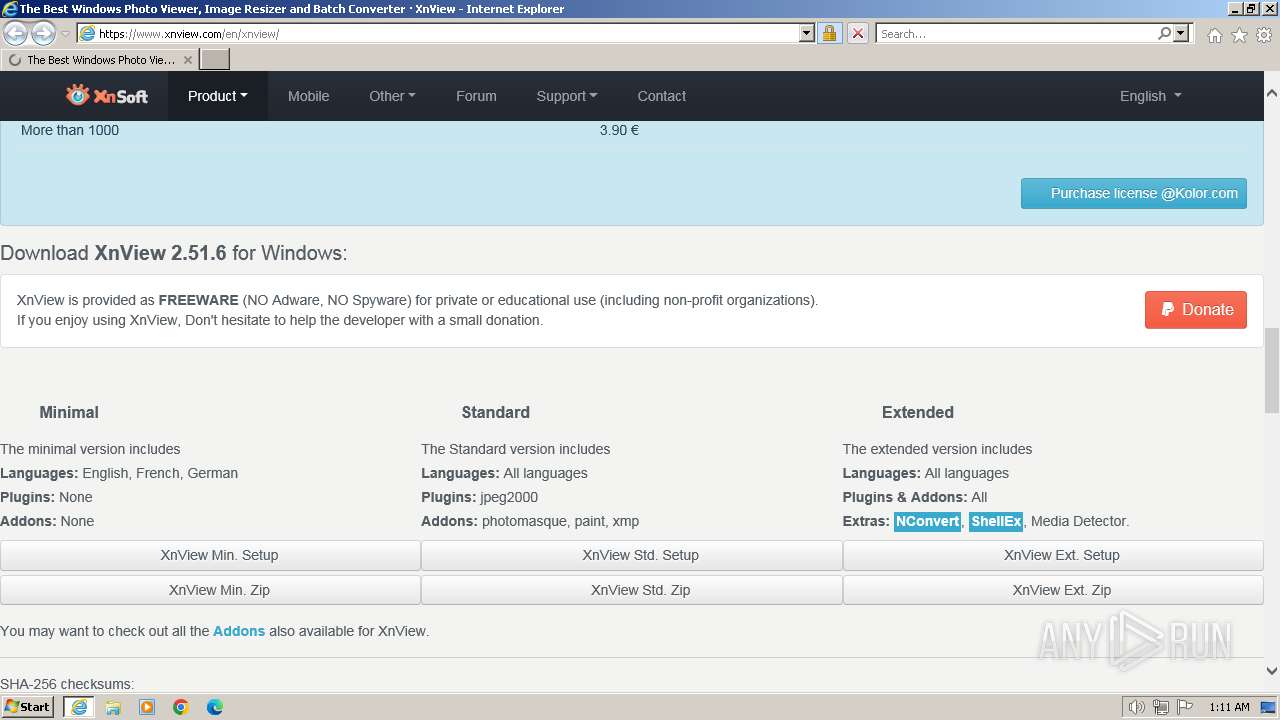Expand the address bar history dropdown

807,33
